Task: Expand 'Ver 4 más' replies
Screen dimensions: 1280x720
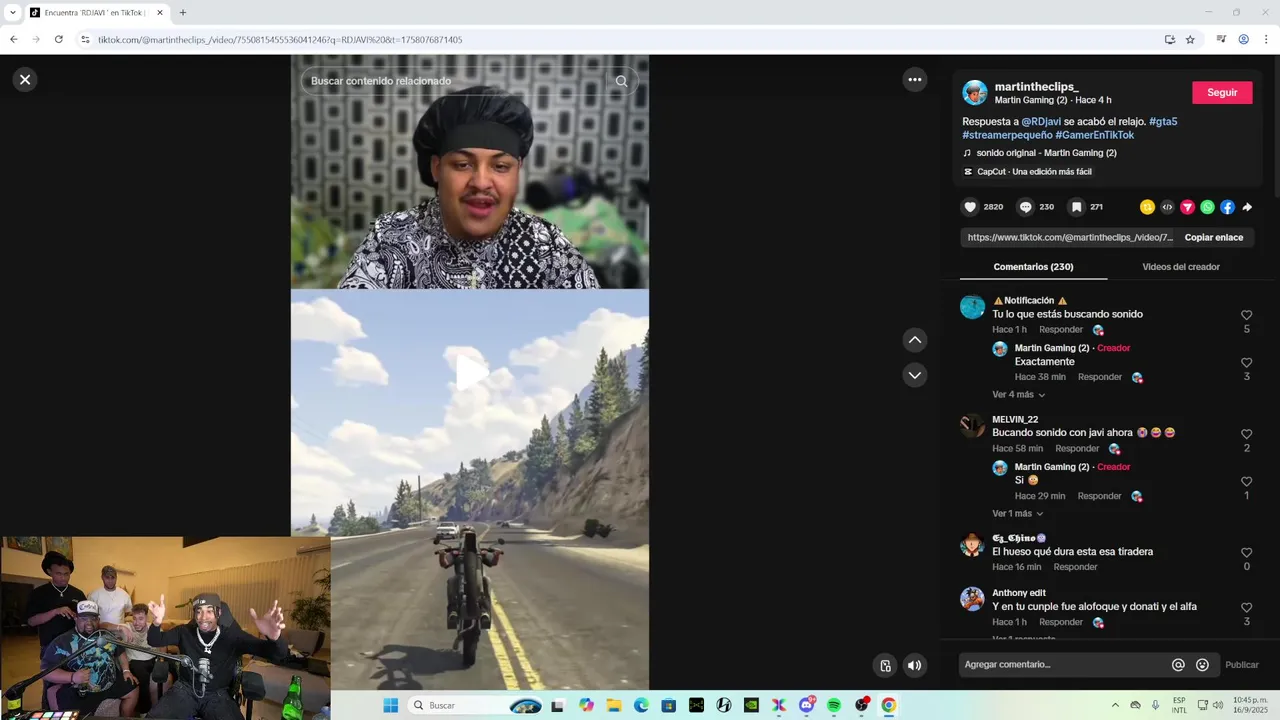Action: point(1018,395)
